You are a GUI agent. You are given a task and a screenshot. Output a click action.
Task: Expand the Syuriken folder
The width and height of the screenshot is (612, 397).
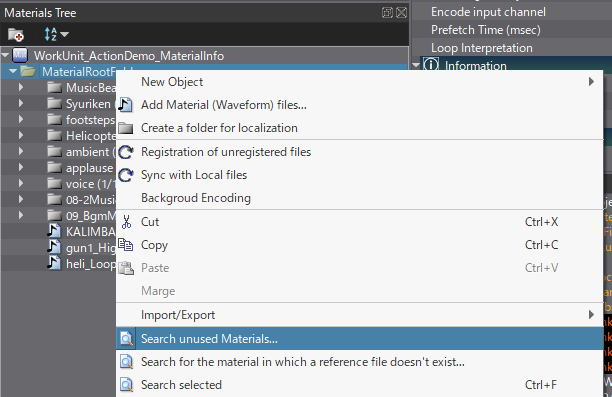(x=21, y=103)
